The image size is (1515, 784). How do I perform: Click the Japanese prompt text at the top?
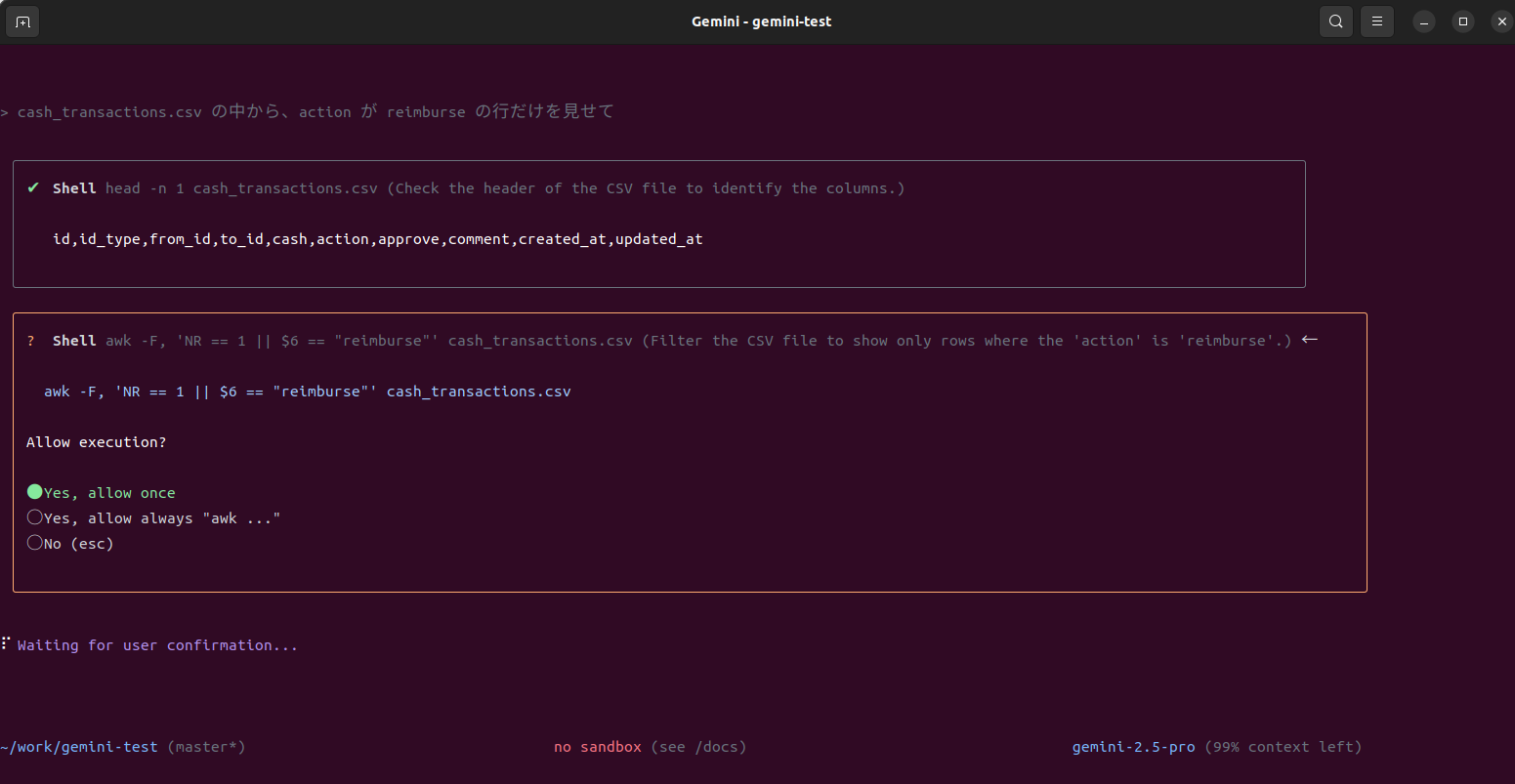[310, 110]
